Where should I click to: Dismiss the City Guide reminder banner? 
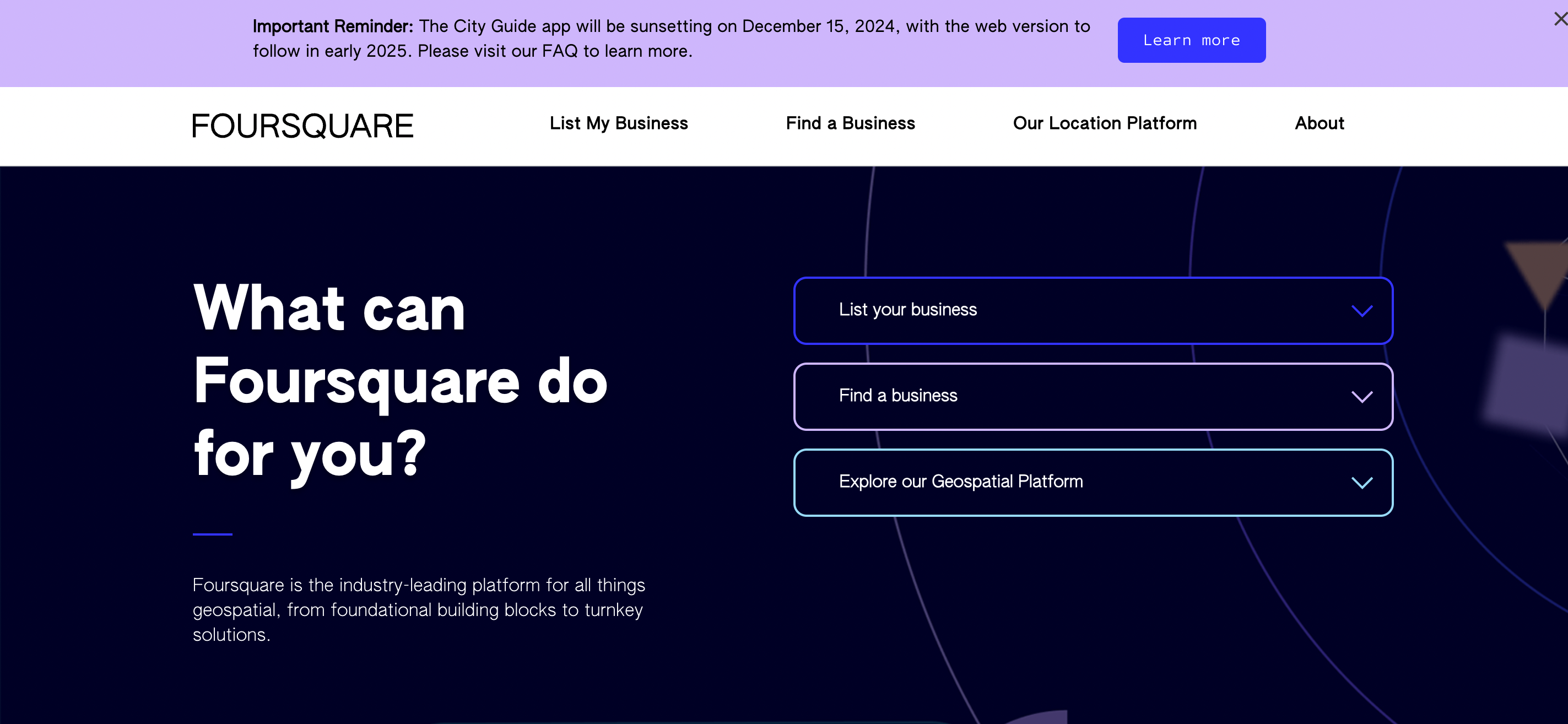pyautogui.click(x=1560, y=19)
